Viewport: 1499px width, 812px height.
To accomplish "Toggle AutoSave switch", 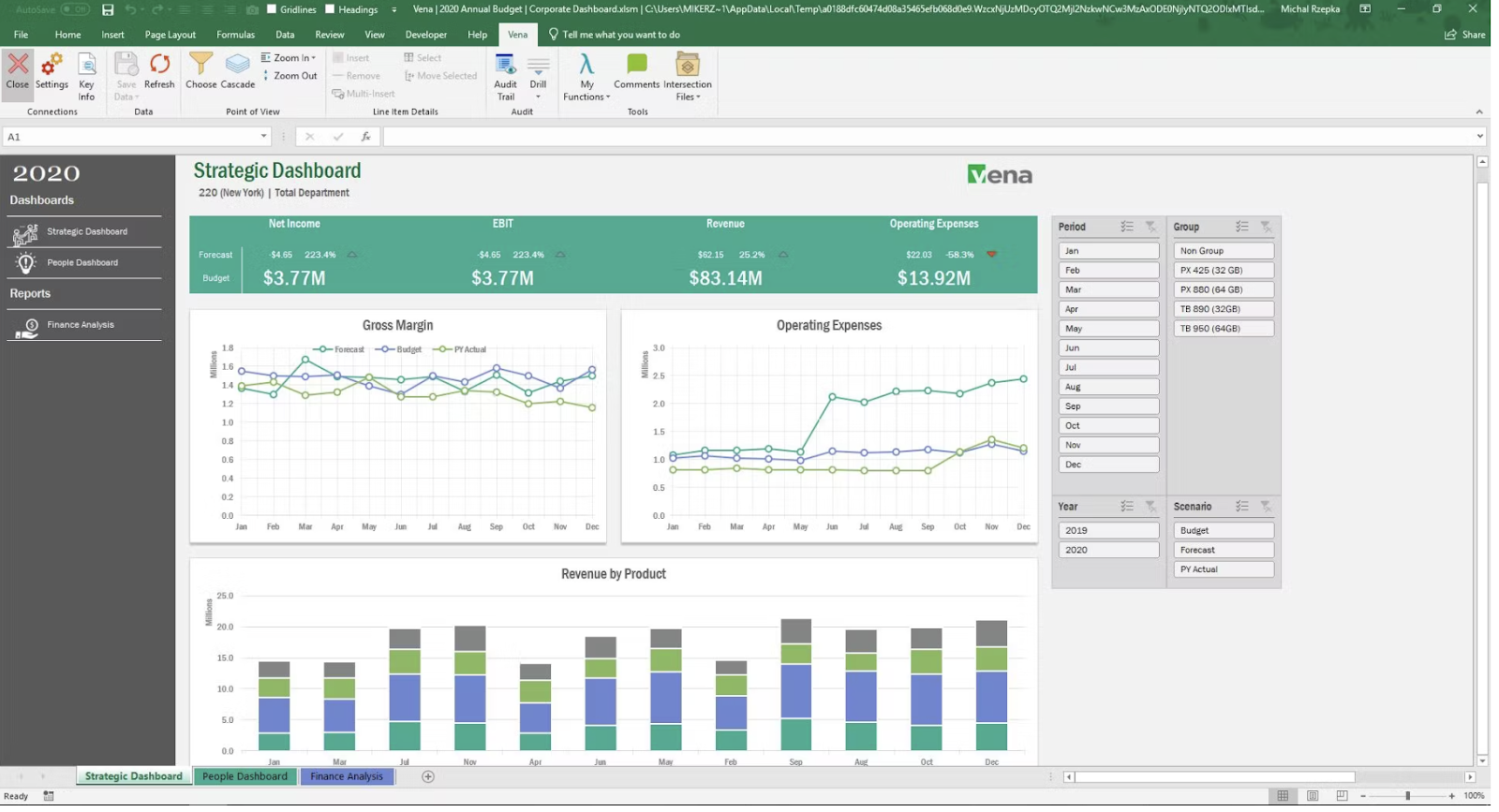I will click(75, 9).
